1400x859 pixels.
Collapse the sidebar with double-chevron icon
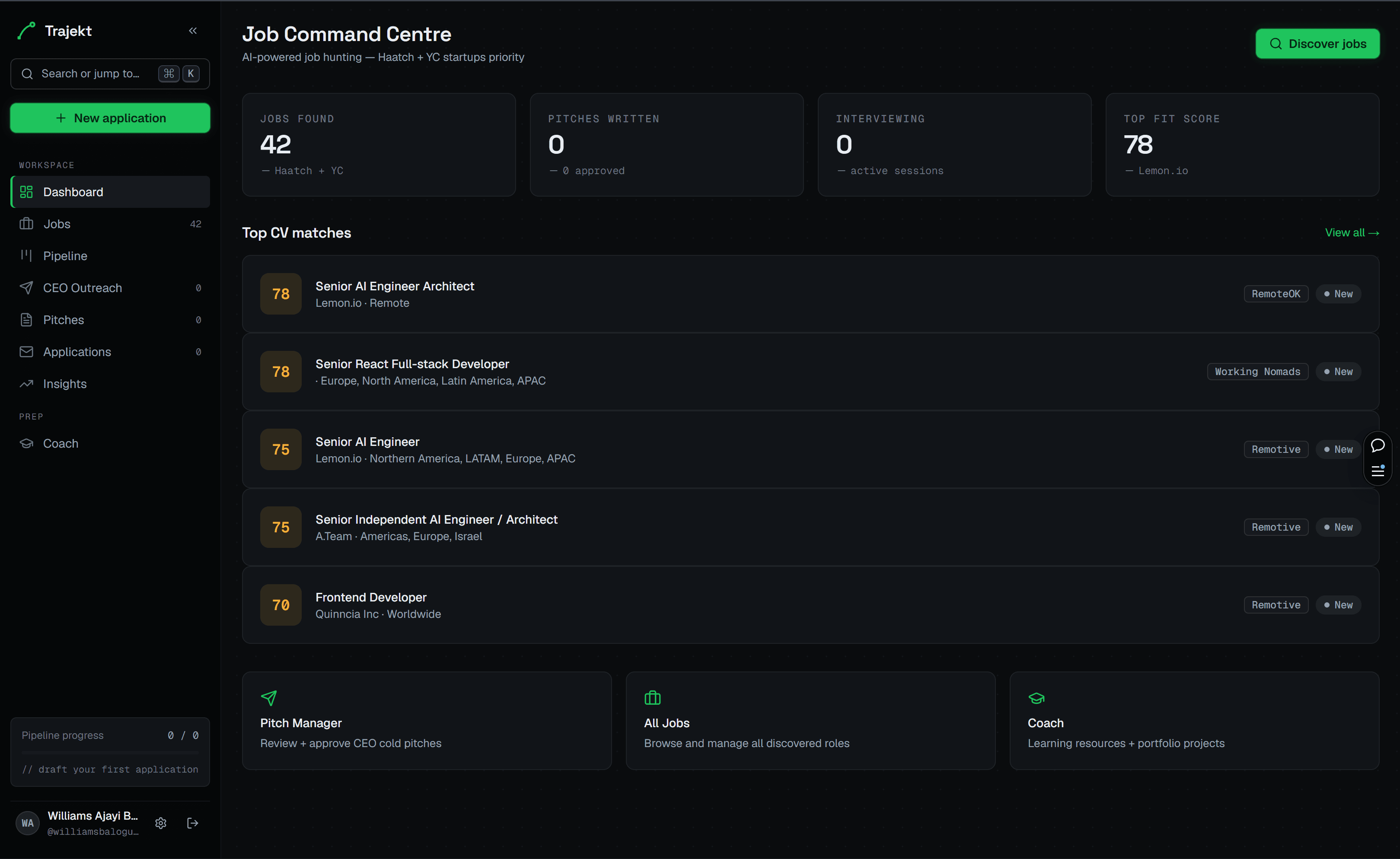[193, 31]
